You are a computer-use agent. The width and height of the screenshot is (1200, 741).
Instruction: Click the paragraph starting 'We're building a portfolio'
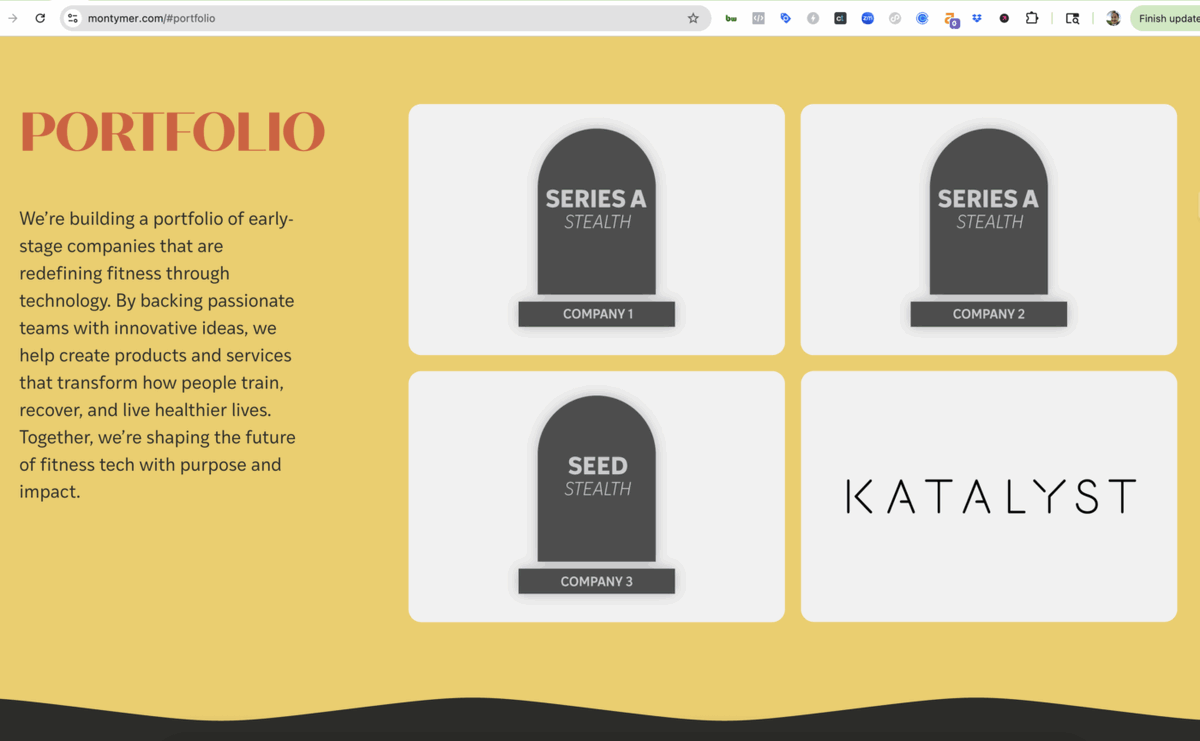point(158,355)
